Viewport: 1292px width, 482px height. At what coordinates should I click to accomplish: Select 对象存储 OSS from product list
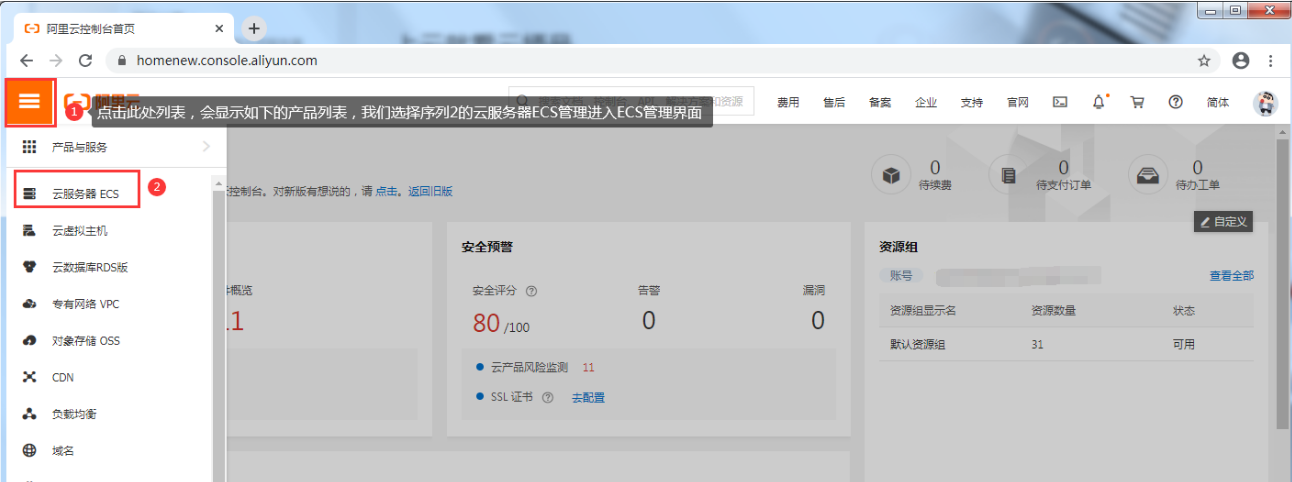tap(85, 341)
